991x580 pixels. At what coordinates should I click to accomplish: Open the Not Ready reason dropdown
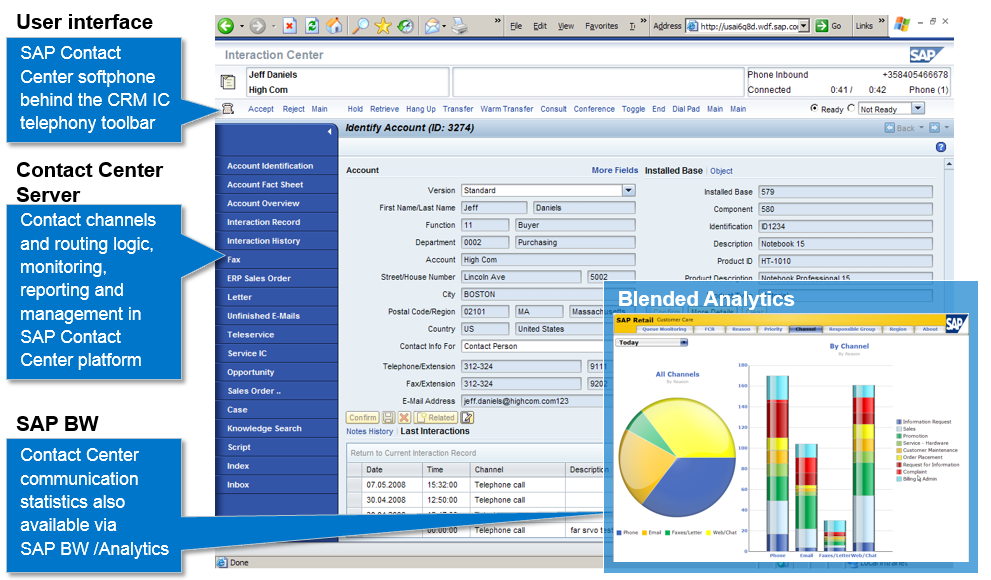(x=918, y=109)
